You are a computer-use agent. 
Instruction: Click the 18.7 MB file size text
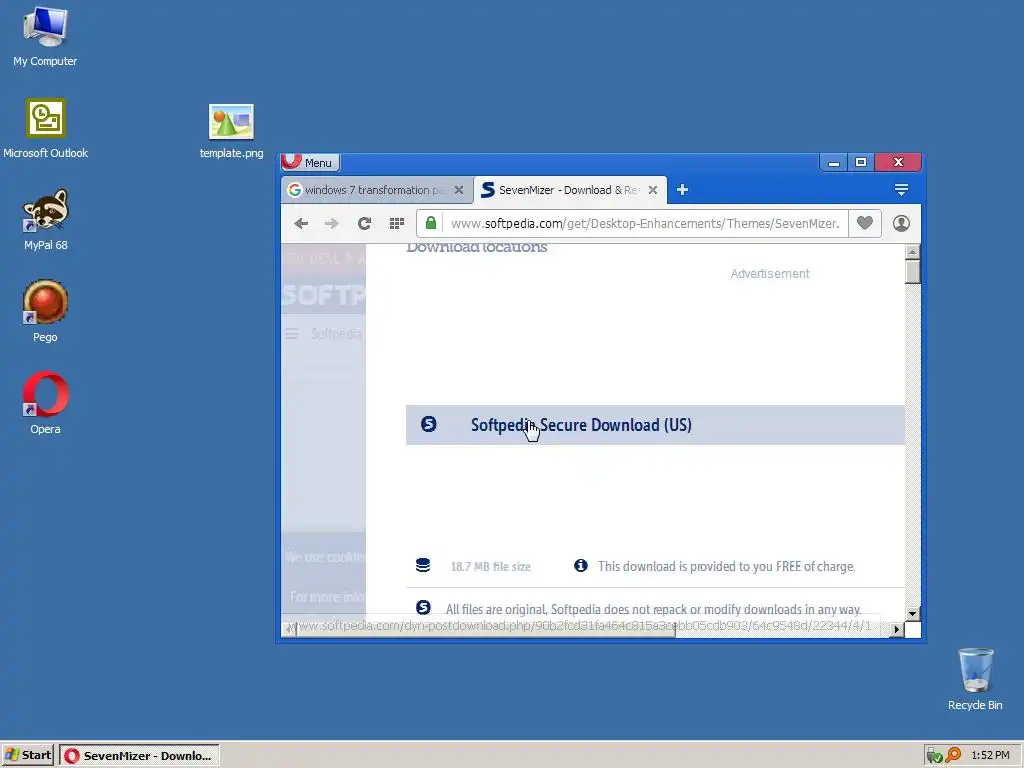click(490, 566)
